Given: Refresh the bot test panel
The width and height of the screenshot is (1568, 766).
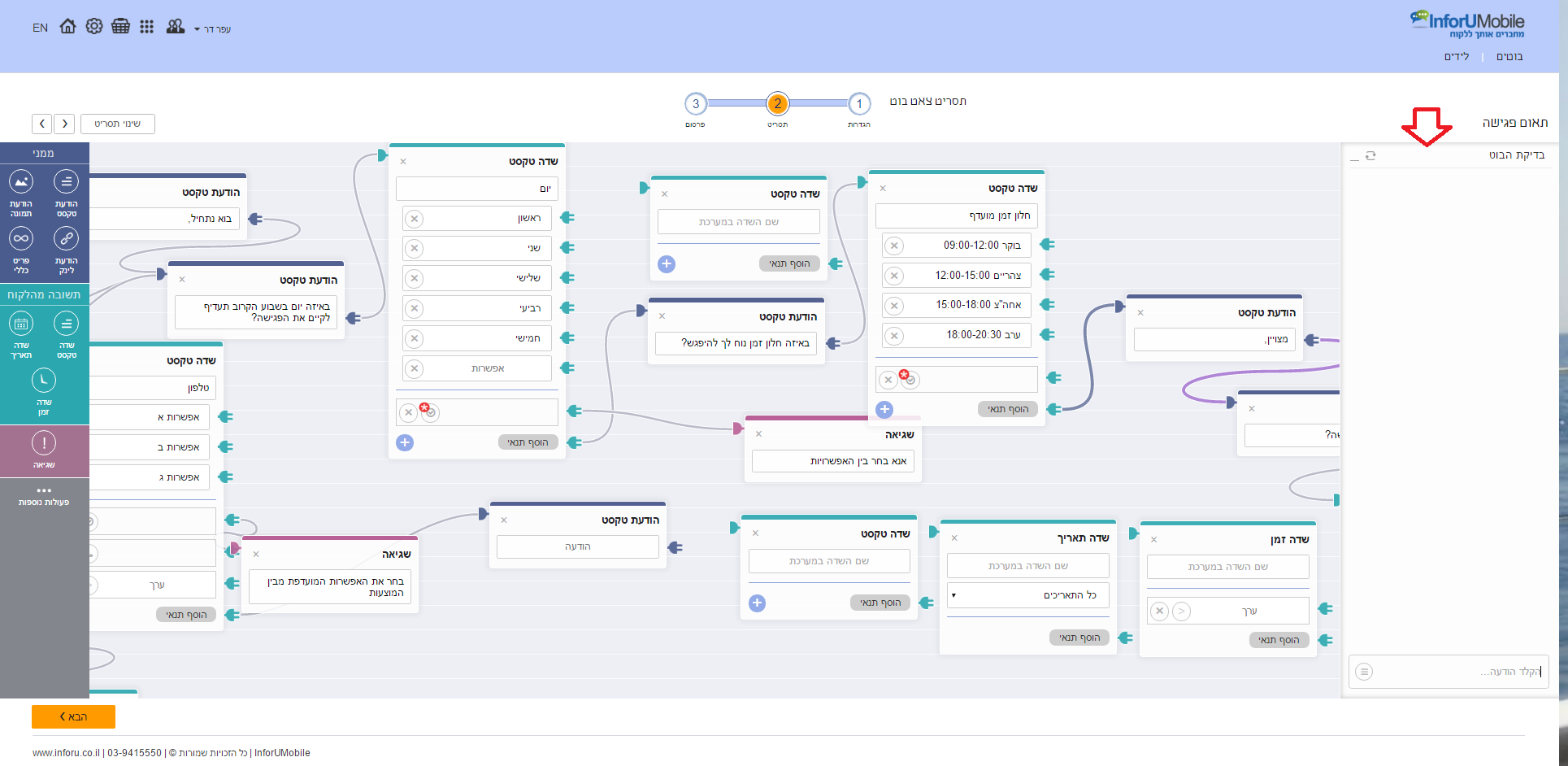Looking at the screenshot, I should pos(1370,155).
